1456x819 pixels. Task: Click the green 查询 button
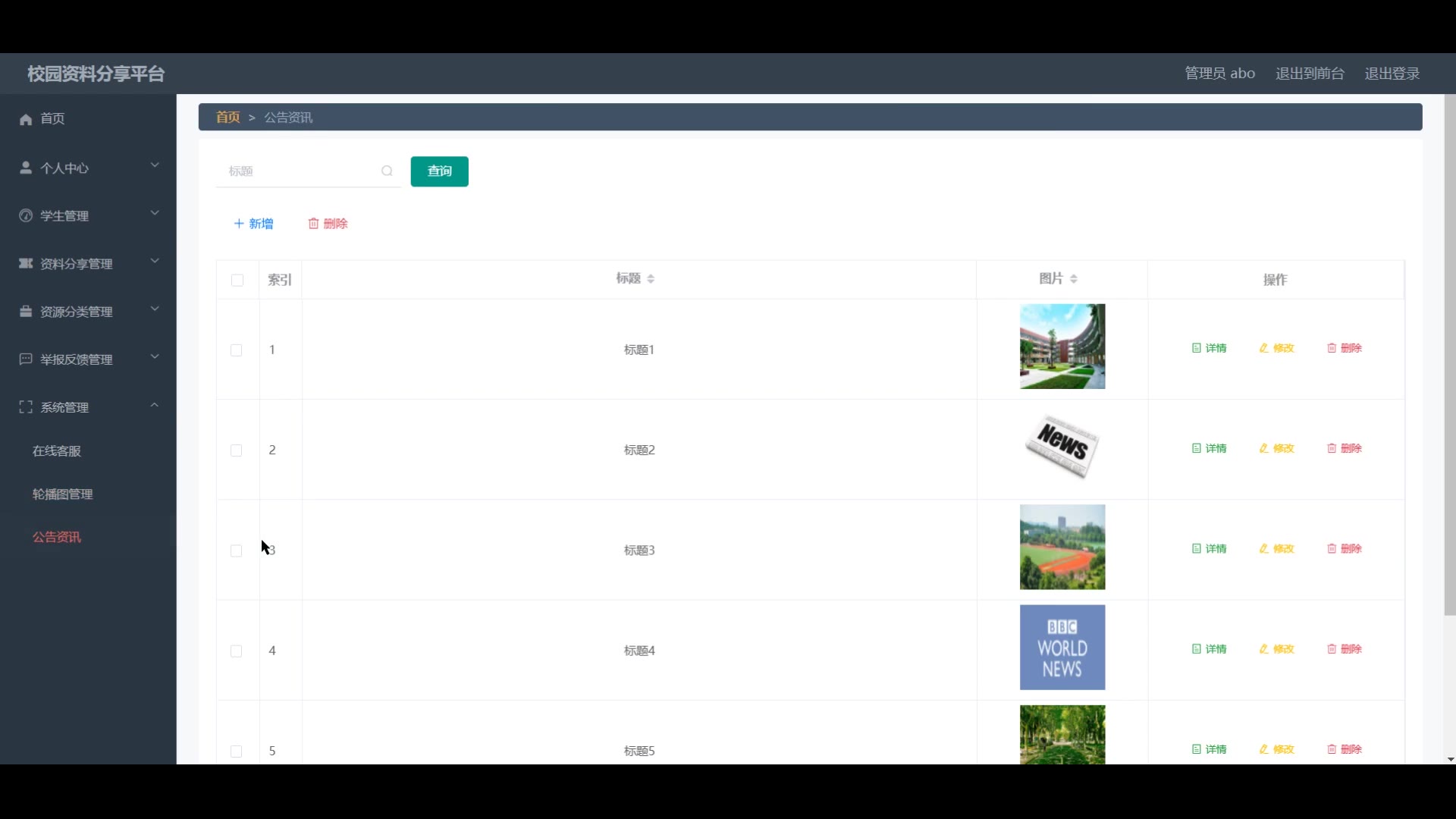coord(439,171)
